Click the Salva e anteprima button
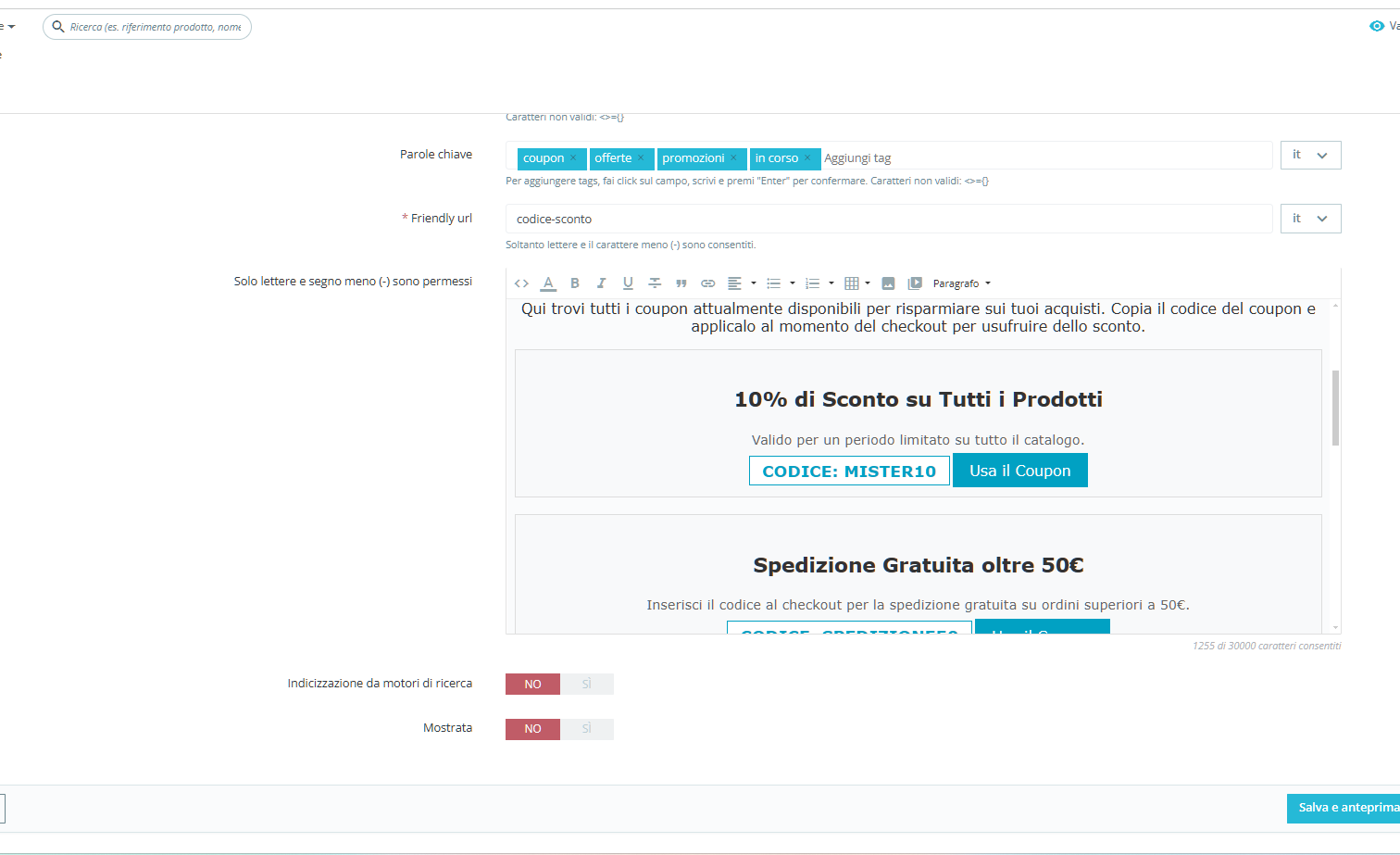This screenshot has width=1400, height=855. tap(1344, 808)
